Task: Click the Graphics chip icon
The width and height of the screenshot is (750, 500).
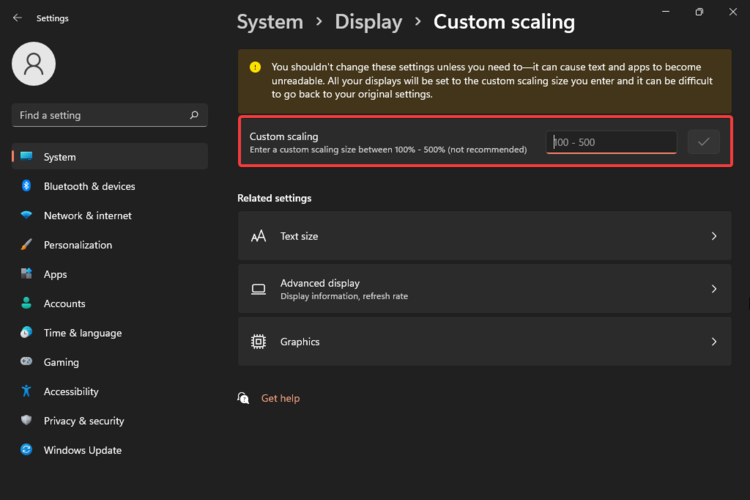Action: pos(258,342)
